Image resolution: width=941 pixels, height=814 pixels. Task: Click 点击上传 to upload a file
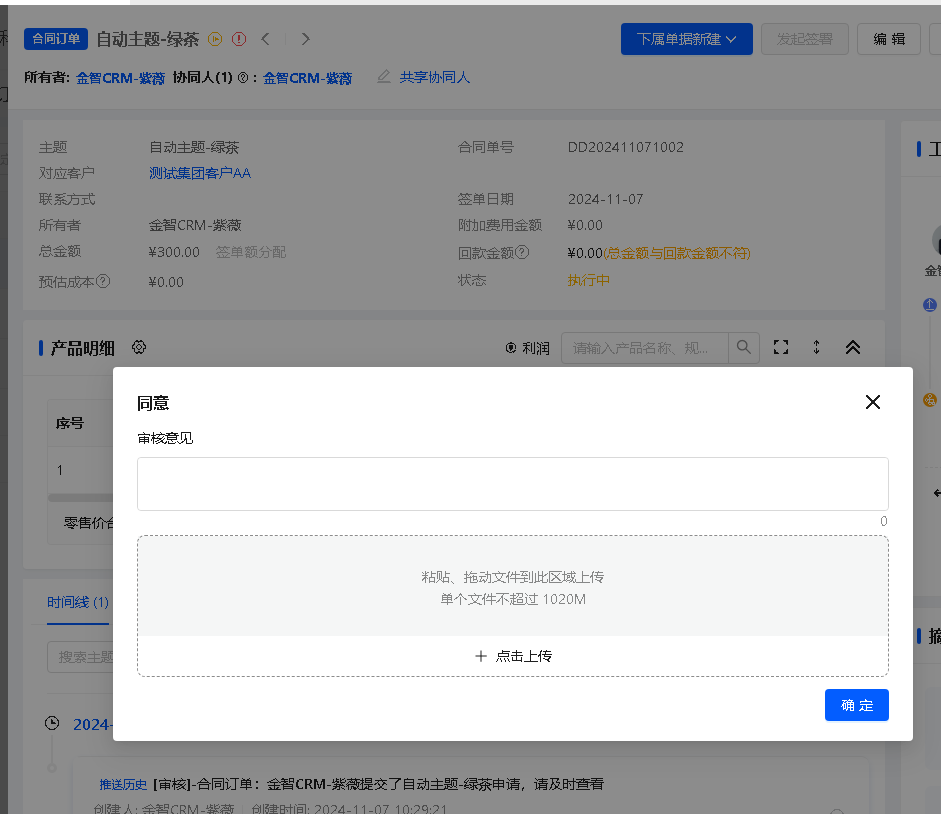point(513,656)
